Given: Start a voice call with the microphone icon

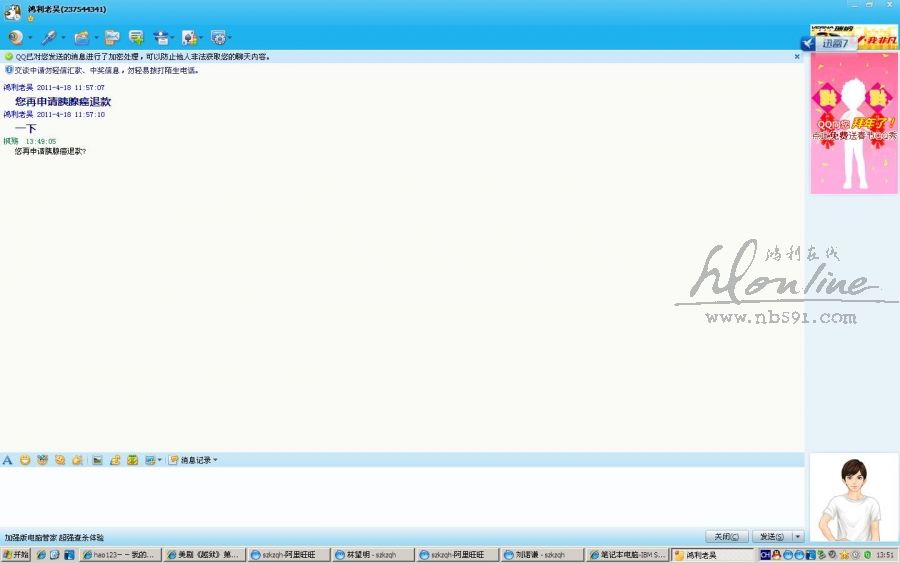Looking at the screenshot, I should point(48,37).
